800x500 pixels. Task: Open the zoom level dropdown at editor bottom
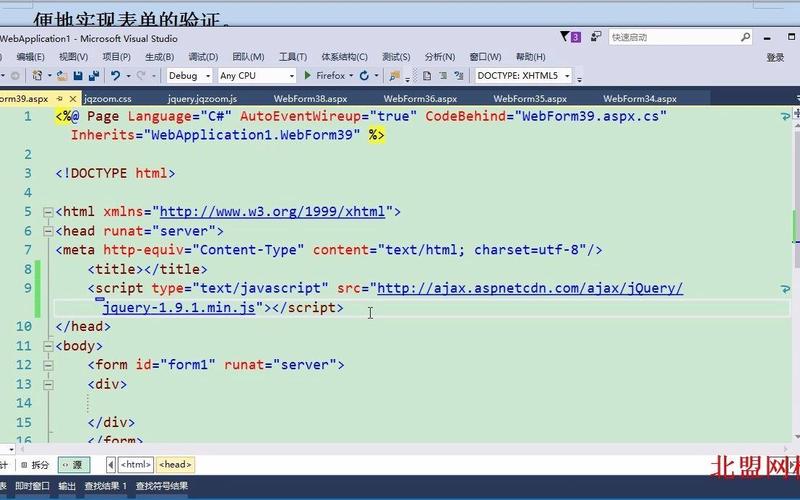click(x=11, y=449)
